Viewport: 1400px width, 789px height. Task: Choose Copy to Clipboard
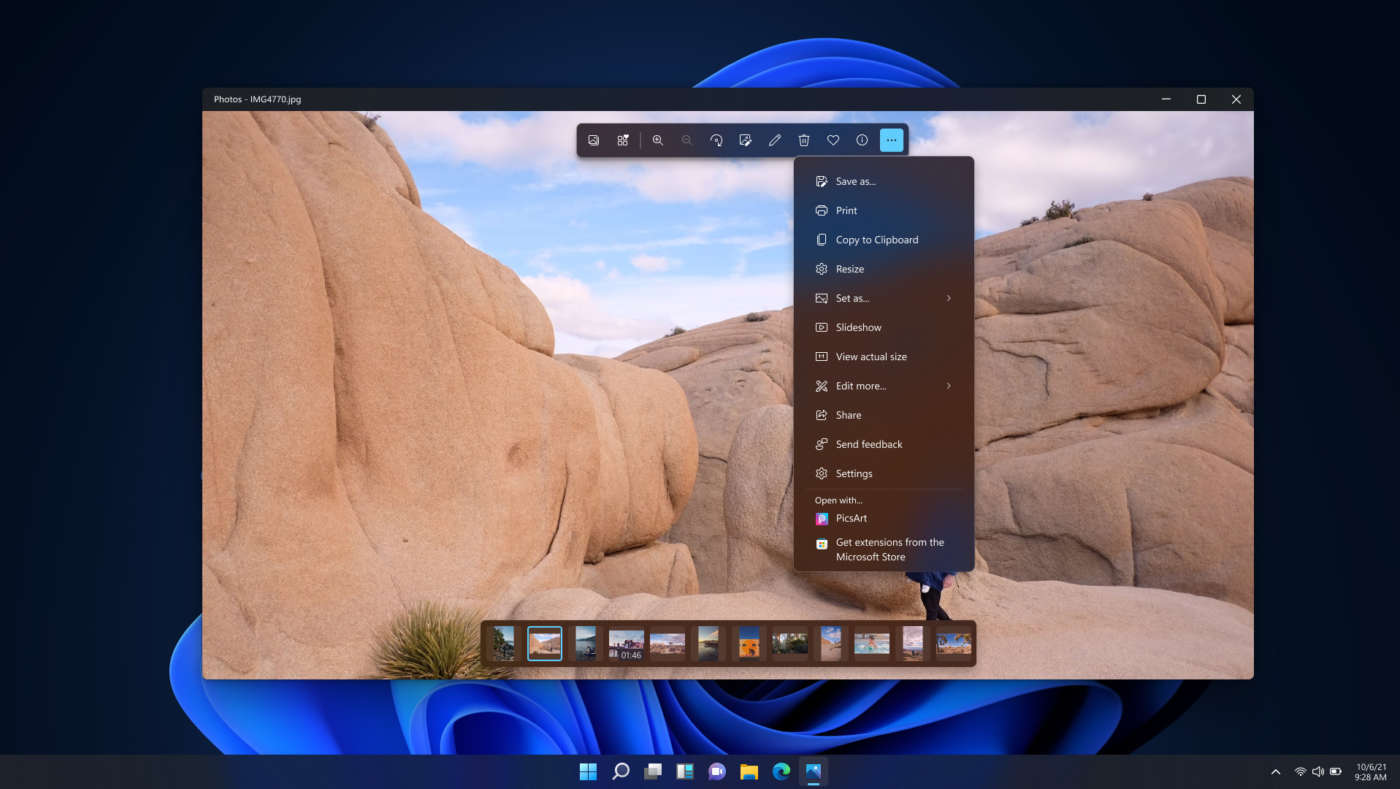tap(877, 239)
